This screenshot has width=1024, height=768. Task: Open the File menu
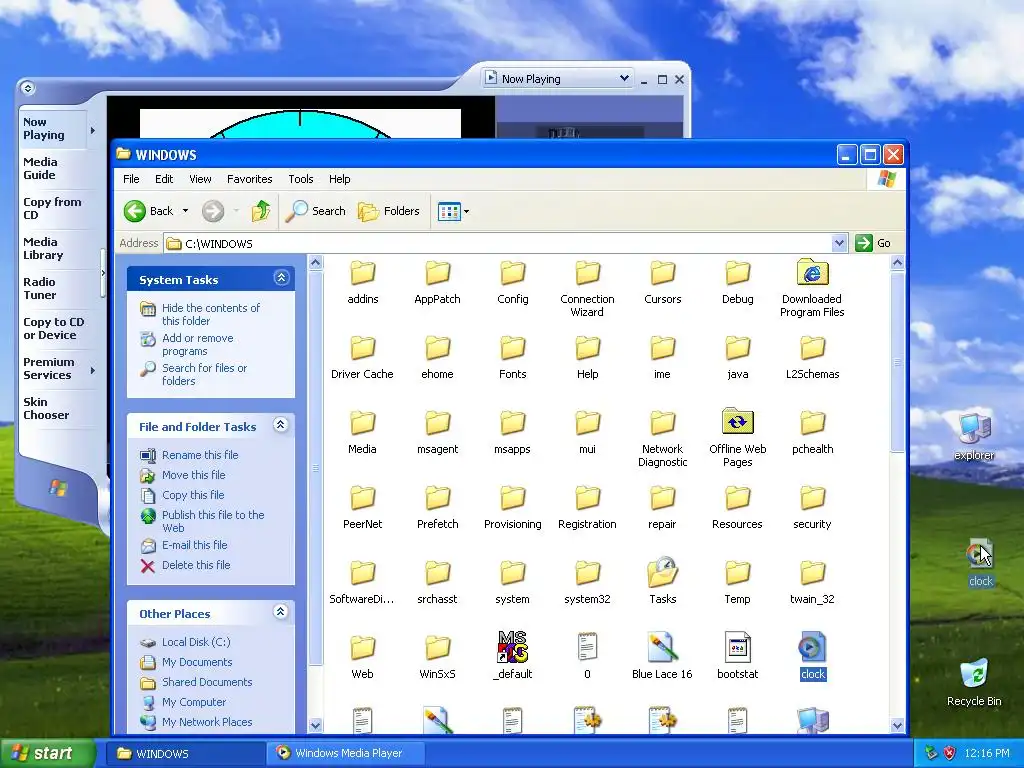131,179
